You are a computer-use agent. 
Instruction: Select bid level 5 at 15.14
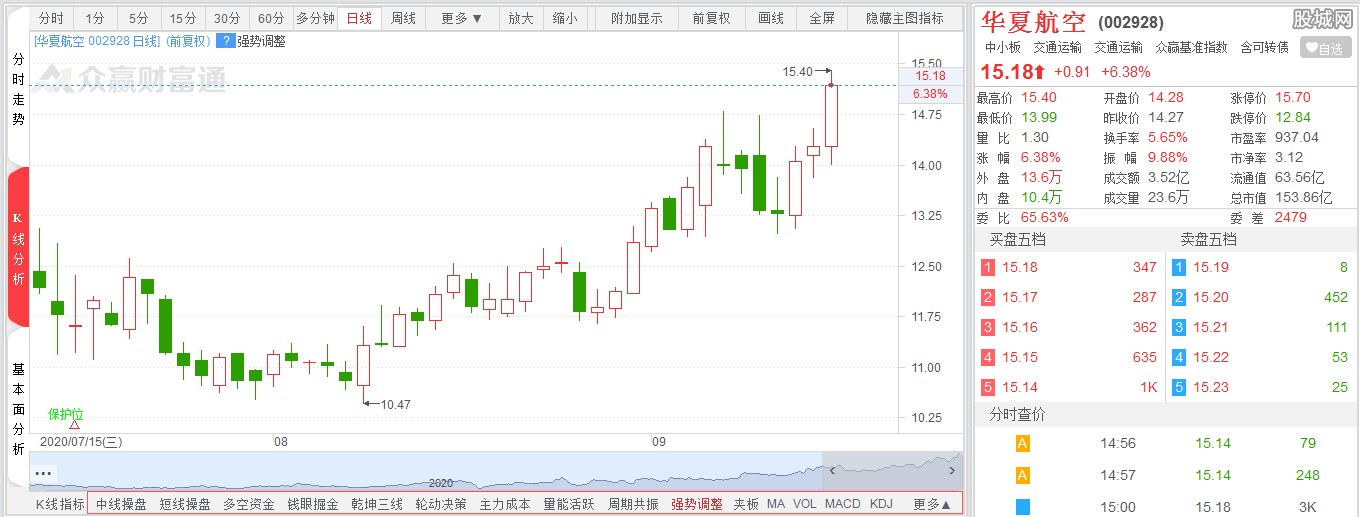tap(1070, 387)
